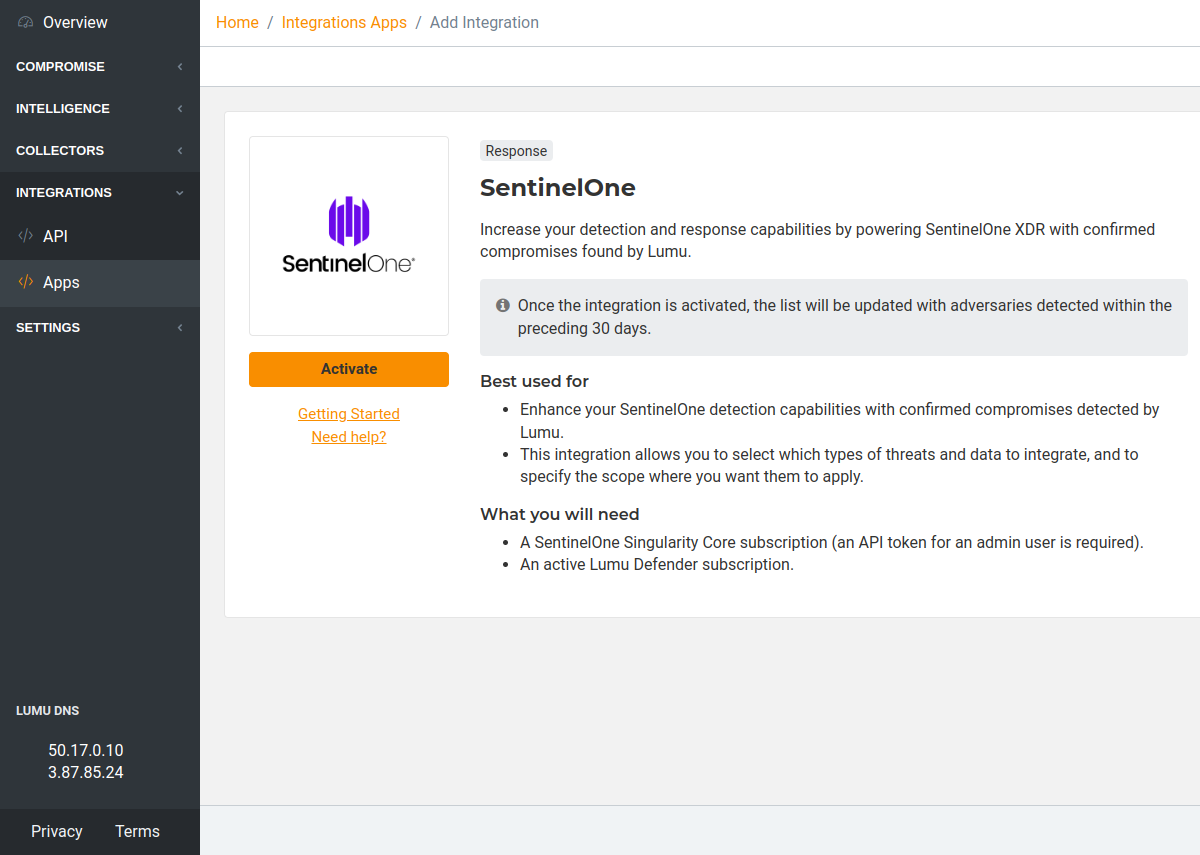Open the Getting Started link
This screenshot has width=1200, height=855.
(x=348, y=414)
